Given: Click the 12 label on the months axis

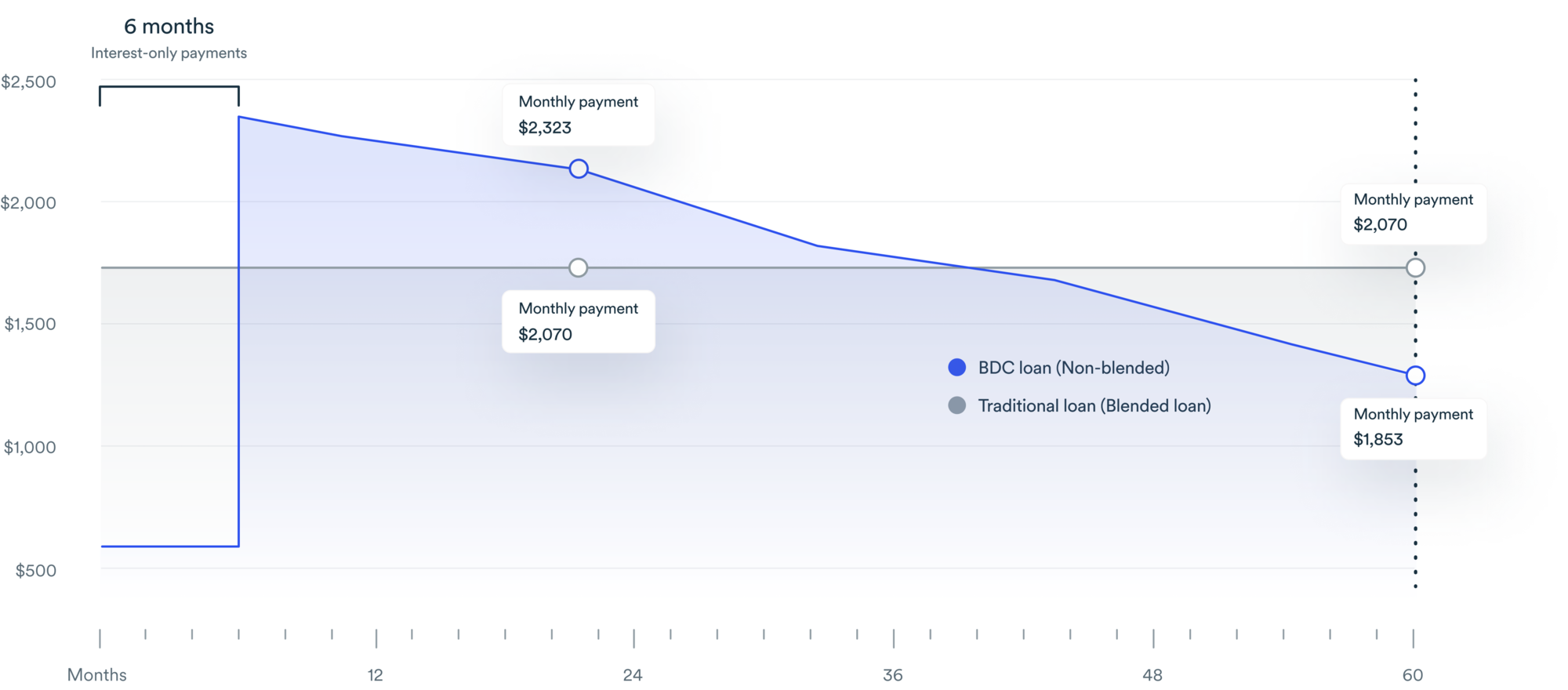Looking at the screenshot, I should click(x=376, y=675).
